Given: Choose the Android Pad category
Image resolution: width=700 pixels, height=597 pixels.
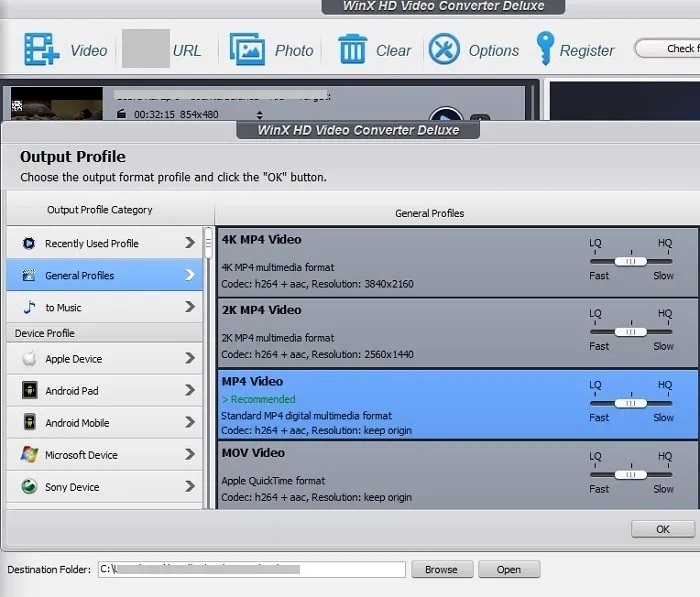Looking at the screenshot, I should point(71,391).
